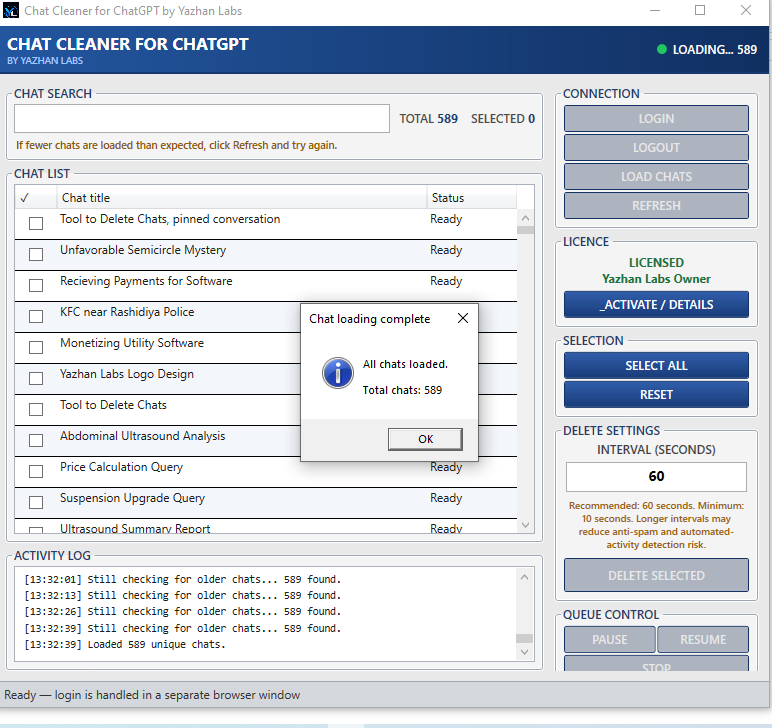Tick the checkbox beside Tool to Delete Chats

[x=36, y=410]
